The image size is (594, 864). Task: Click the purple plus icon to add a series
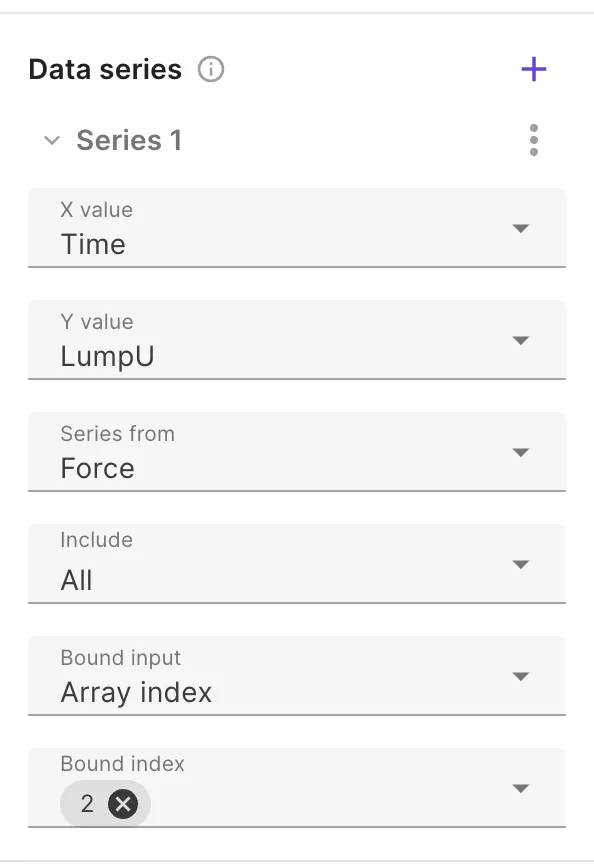pos(533,69)
